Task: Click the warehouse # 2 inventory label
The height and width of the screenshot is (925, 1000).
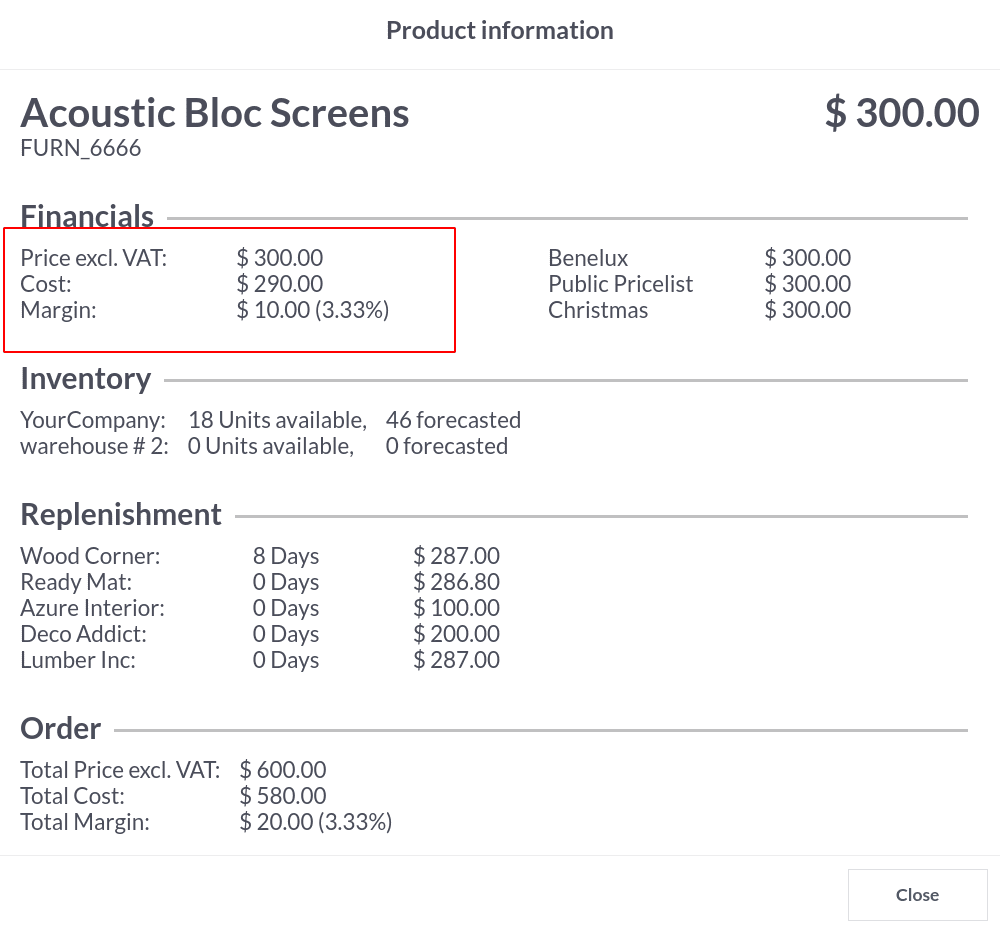Action: coord(94,446)
